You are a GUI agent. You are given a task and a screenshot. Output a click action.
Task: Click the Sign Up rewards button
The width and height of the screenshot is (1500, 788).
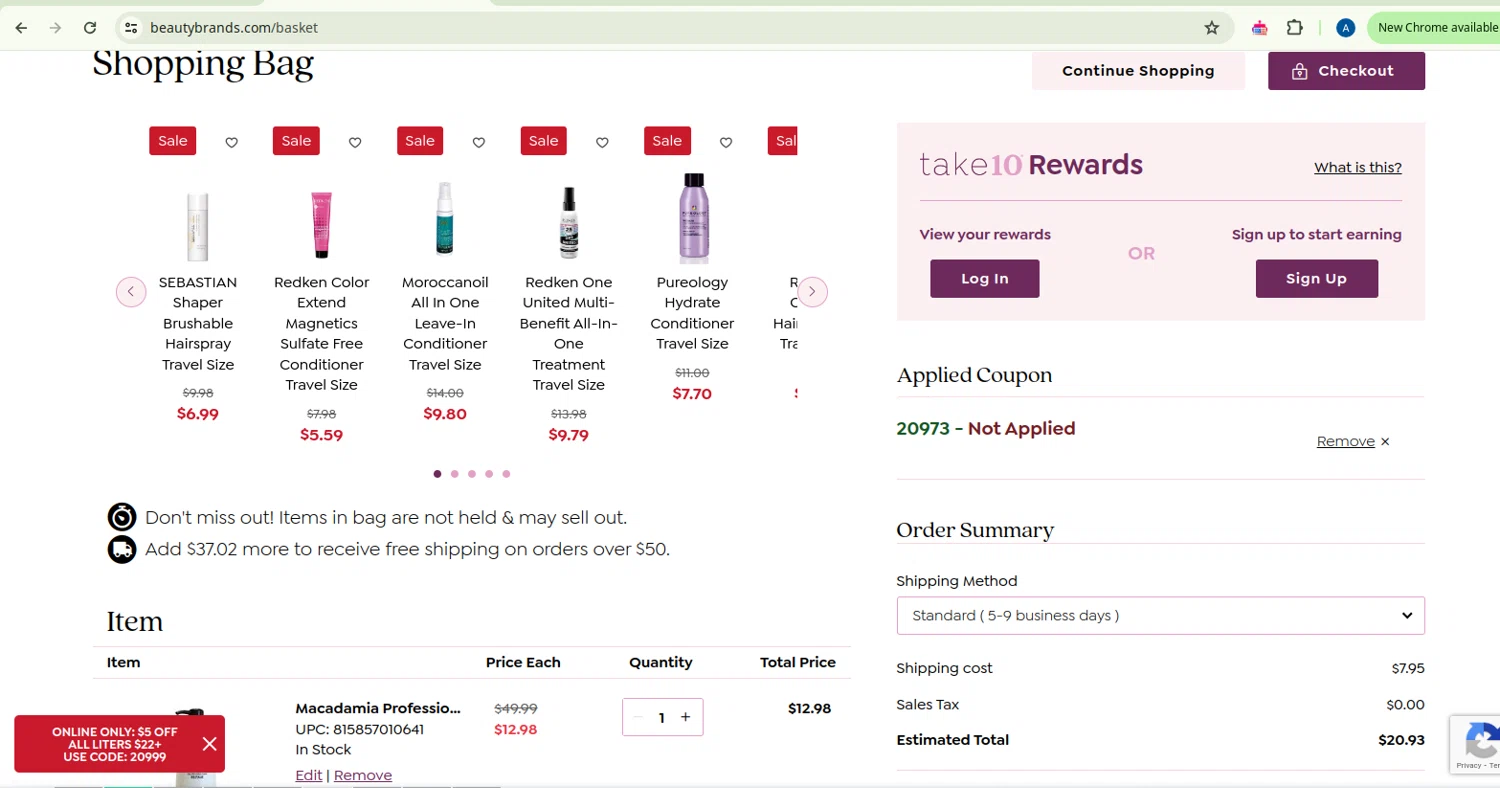point(1316,279)
